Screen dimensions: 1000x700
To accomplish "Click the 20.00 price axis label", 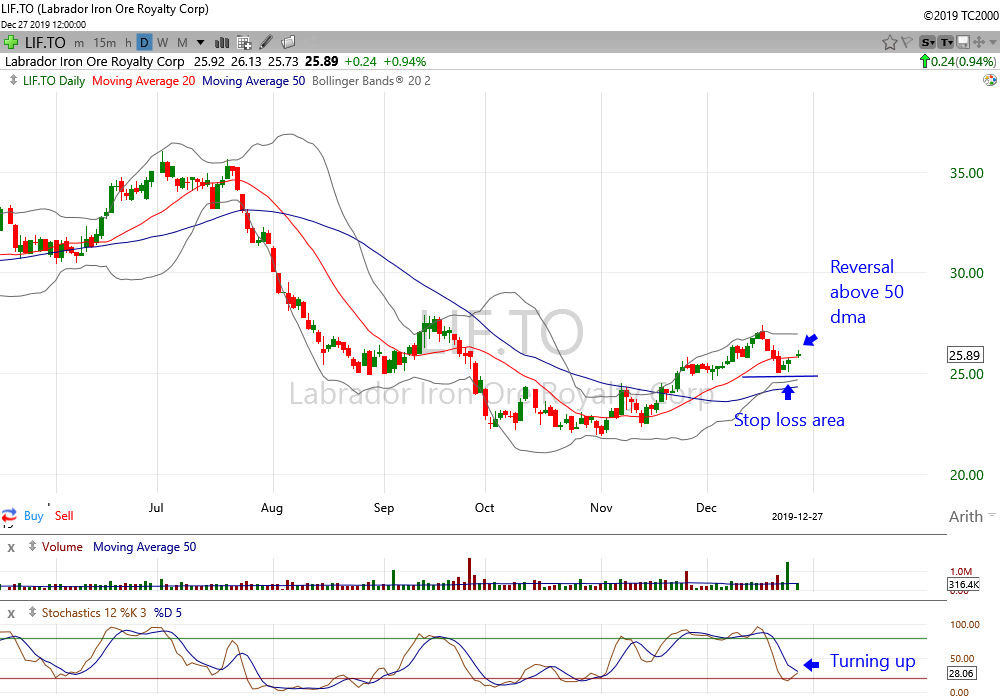I will tap(966, 475).
